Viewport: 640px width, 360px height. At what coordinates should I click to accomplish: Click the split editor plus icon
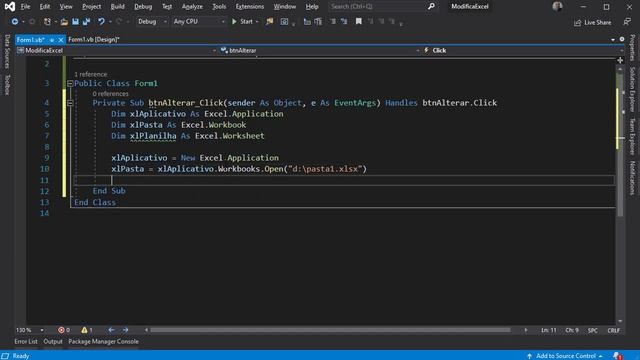(x=620, y=60)
